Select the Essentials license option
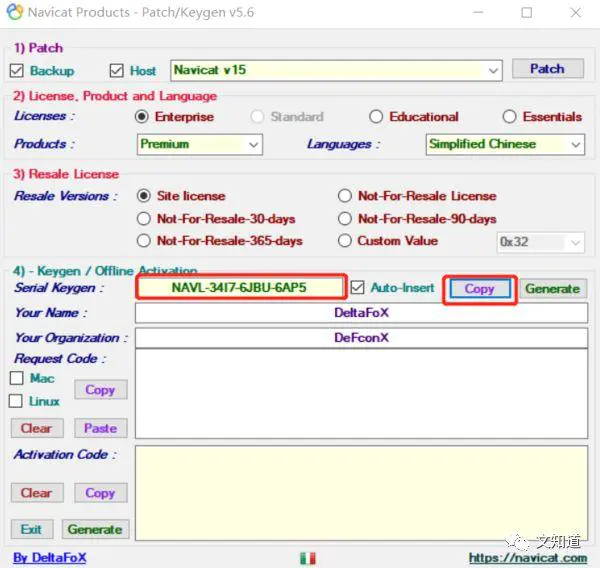The width and height of the screenshot is (600, 568). (x=509, y=116)
